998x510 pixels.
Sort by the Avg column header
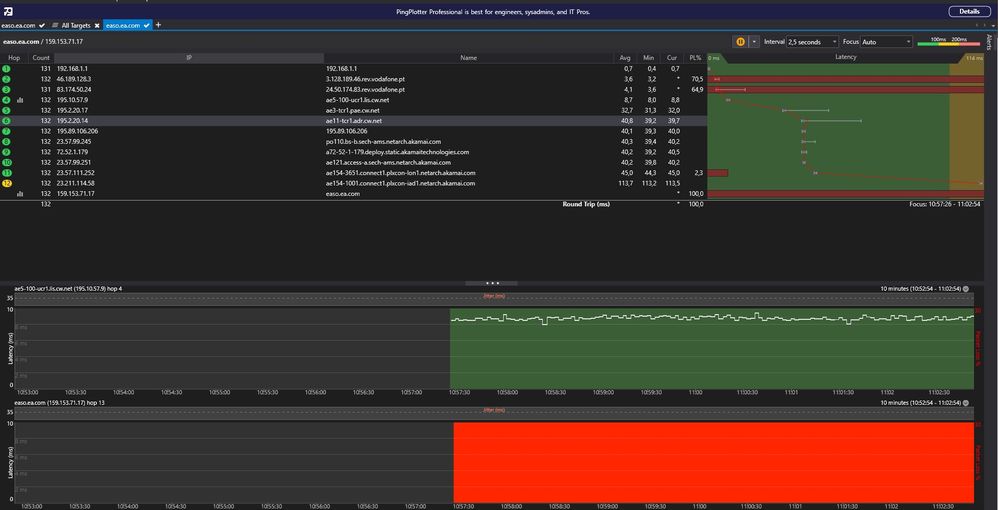(625, 58)
